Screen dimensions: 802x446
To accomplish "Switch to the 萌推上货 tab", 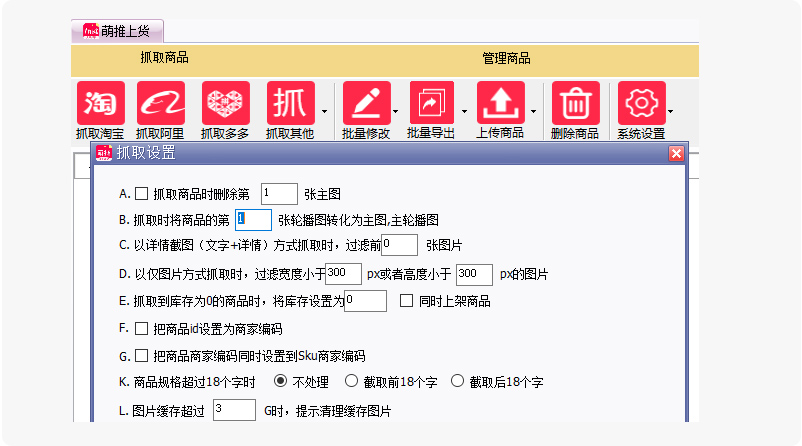I will 117,31.
